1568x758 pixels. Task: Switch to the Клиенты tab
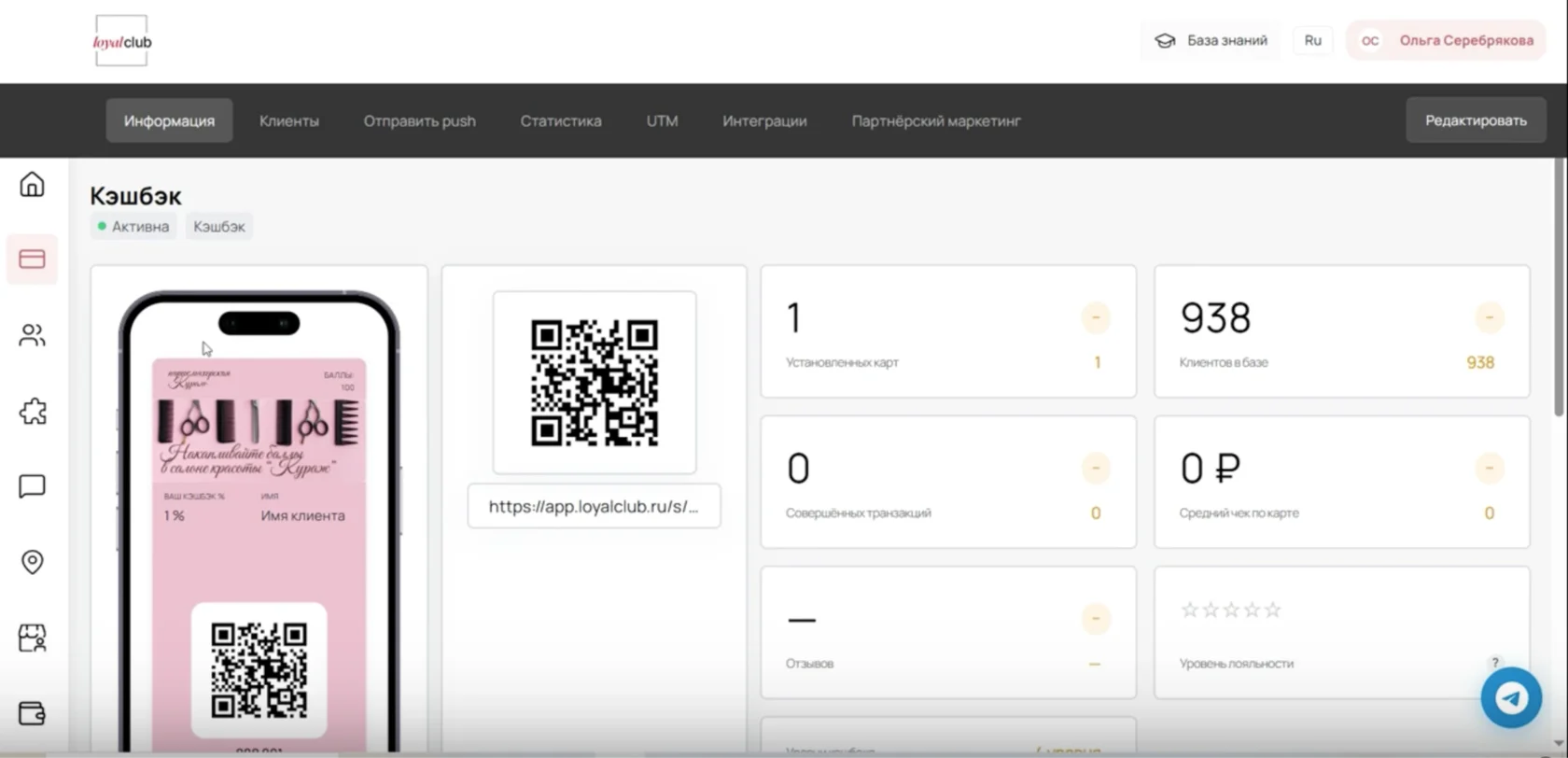click(x=289, y=120)
